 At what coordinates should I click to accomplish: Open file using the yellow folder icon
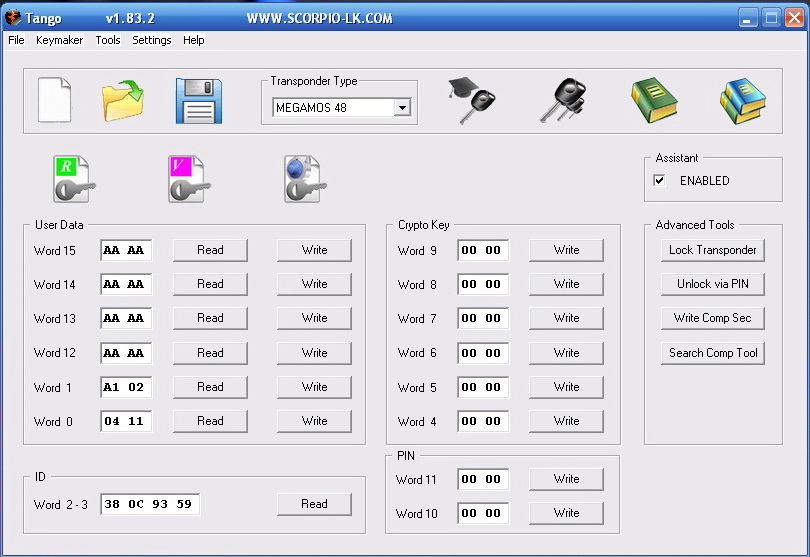tap(123, 100)
